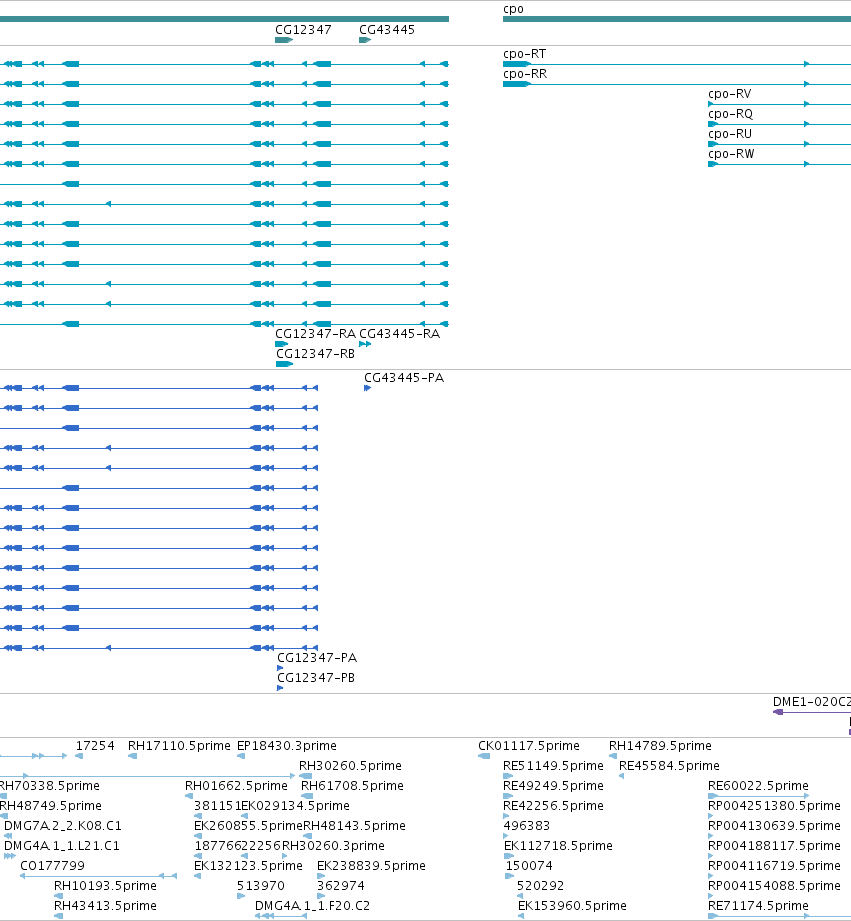Select EST EK112718.5prime

tap(559, 846)
